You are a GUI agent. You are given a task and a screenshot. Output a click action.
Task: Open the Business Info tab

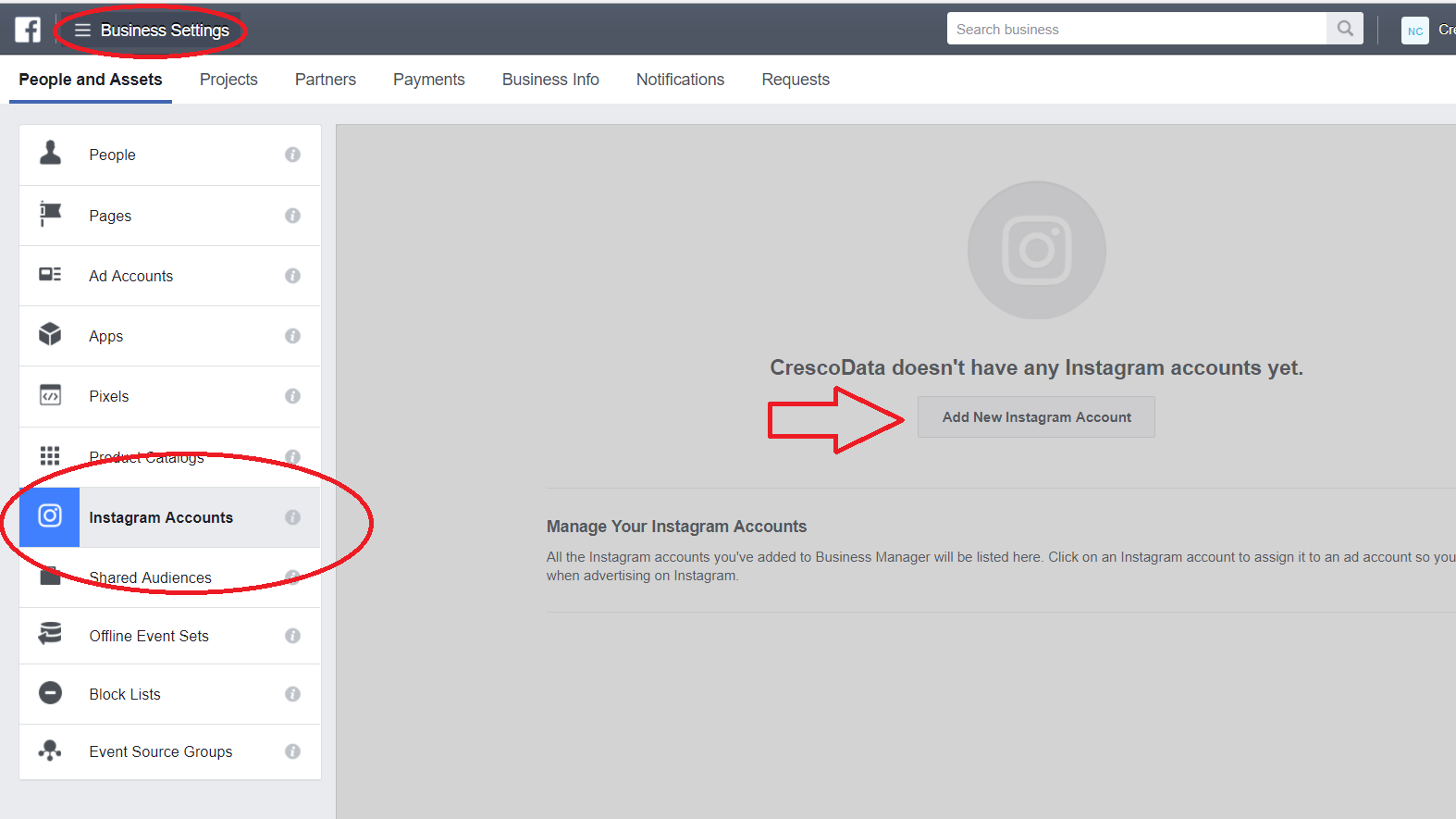tap(550, 80)
